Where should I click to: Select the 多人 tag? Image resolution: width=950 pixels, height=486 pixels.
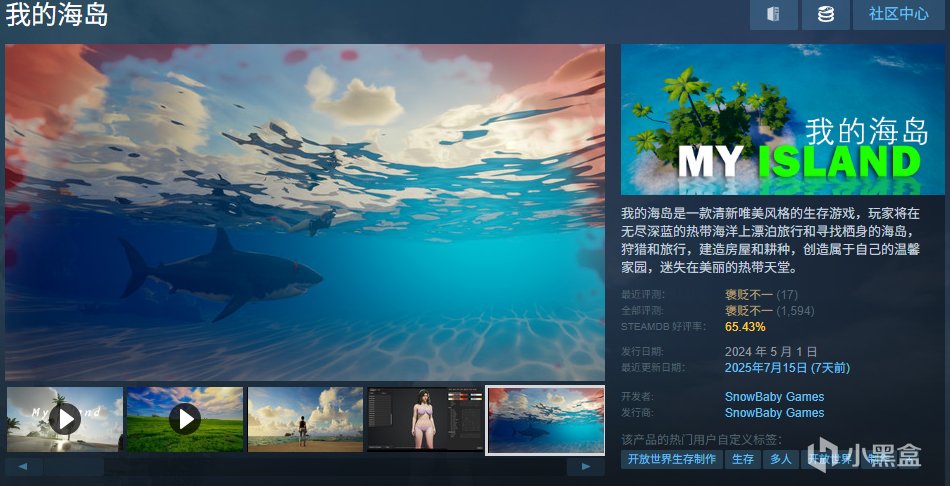tap(780, 459)
